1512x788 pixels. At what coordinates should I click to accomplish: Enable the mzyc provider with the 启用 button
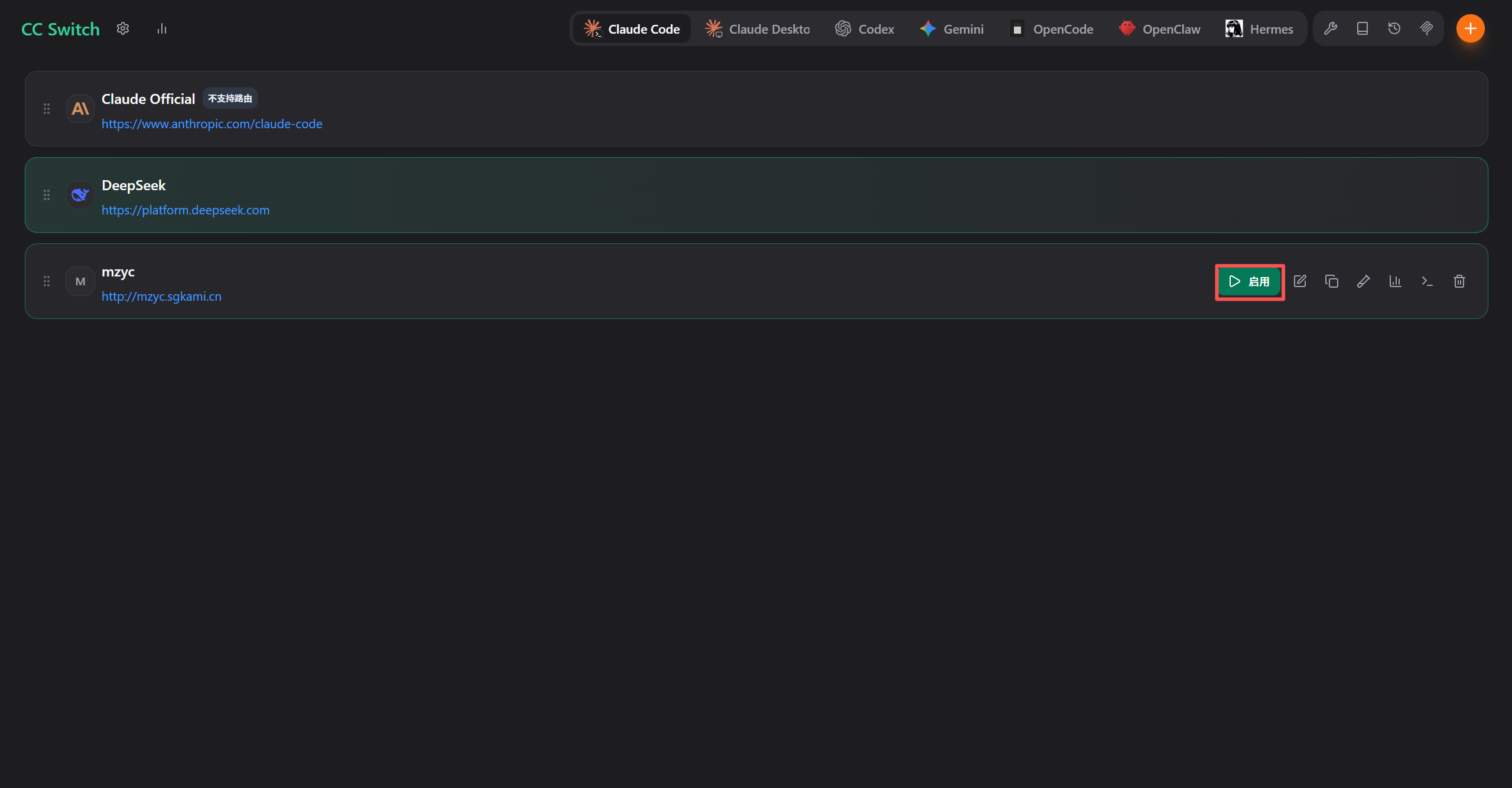click(x=1250, y=281)
